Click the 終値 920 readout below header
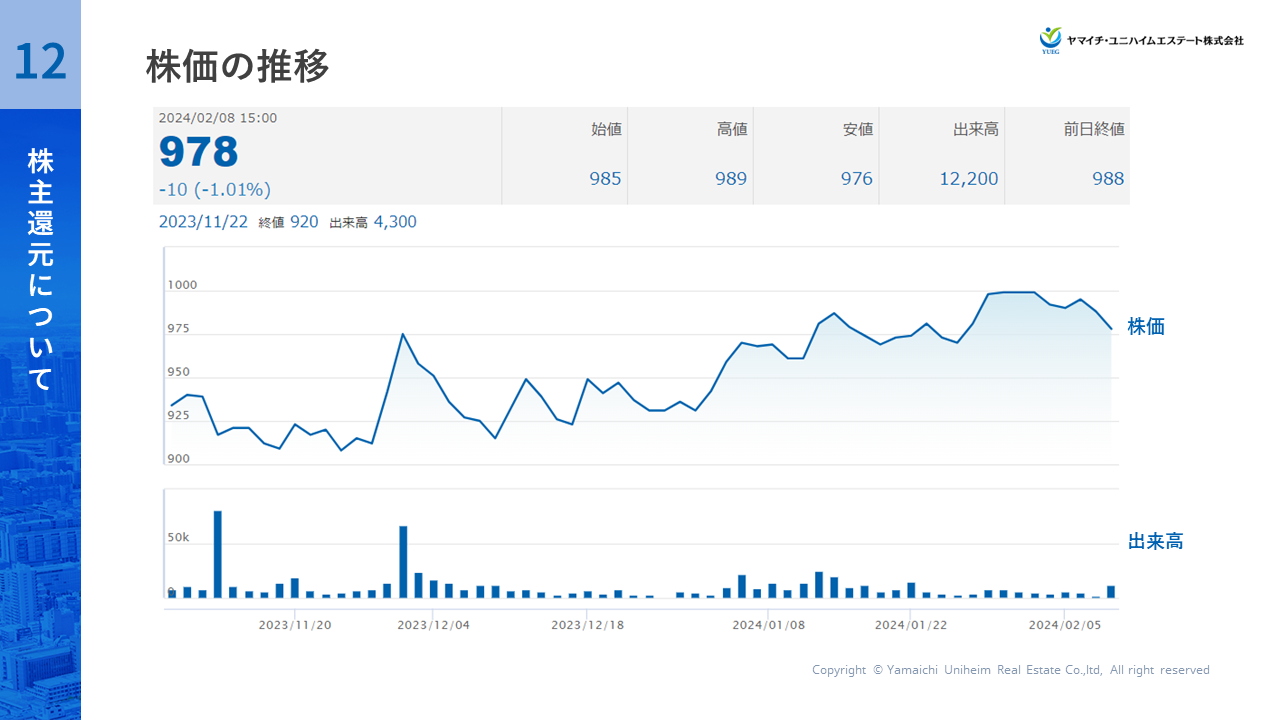1280x720 pixels. pyautogui.click(x=288, y=222)
